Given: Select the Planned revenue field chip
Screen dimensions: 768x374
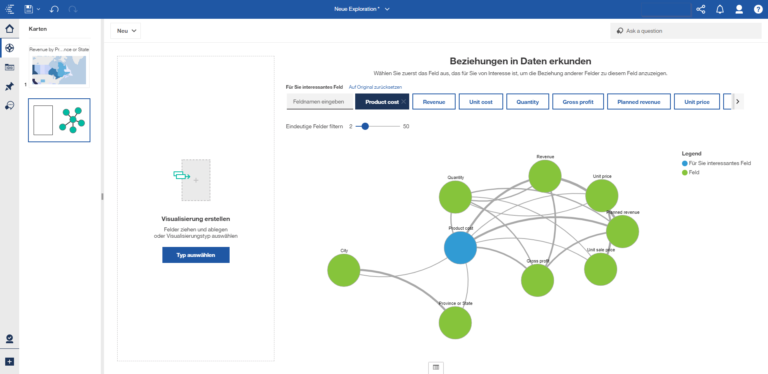Looking at the screenshot, I should pyautogui.click(x=639, y=102).
